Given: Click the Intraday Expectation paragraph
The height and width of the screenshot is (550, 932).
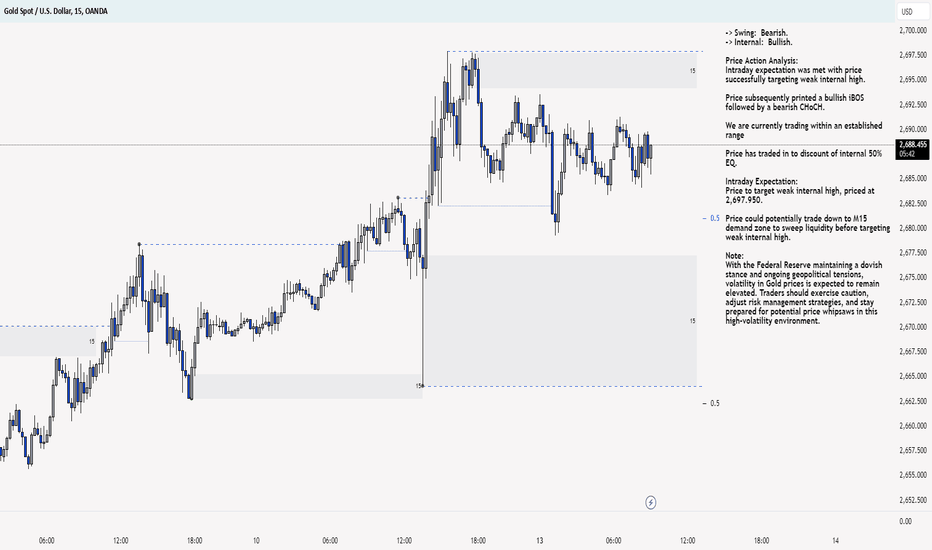Looking at the screenshot, I should (800, 191).
